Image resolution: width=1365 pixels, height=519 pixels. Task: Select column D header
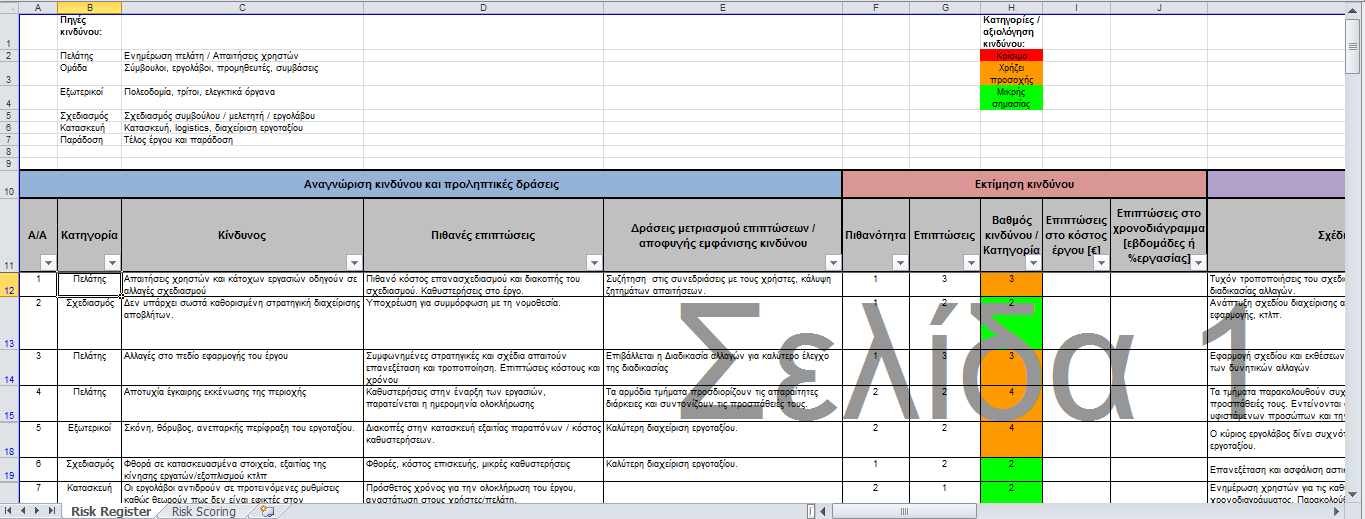pos(483,7)
